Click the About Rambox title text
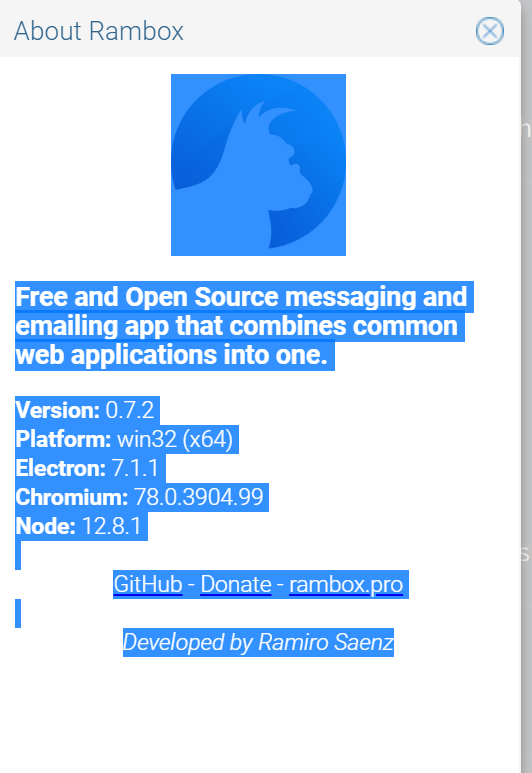Viewport: 532px width, 773px height. (x=99, y=31)
